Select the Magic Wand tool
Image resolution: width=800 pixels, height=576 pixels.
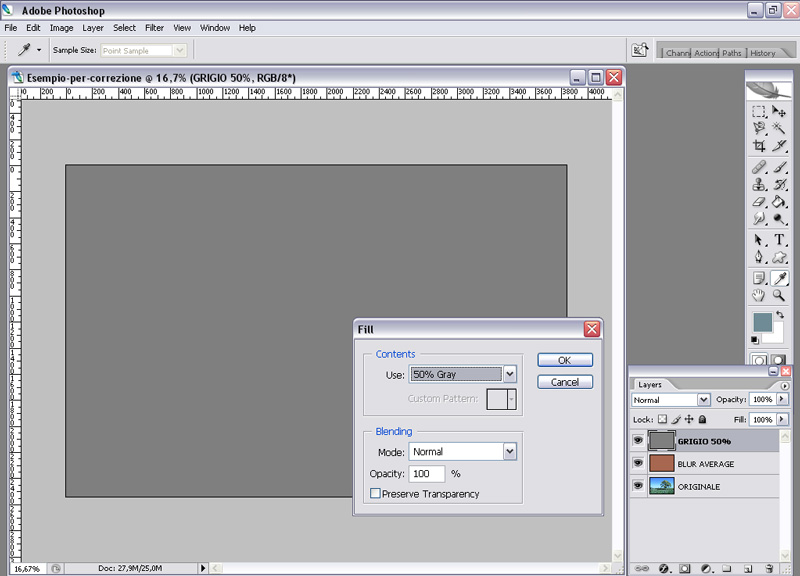coord(779,129)
